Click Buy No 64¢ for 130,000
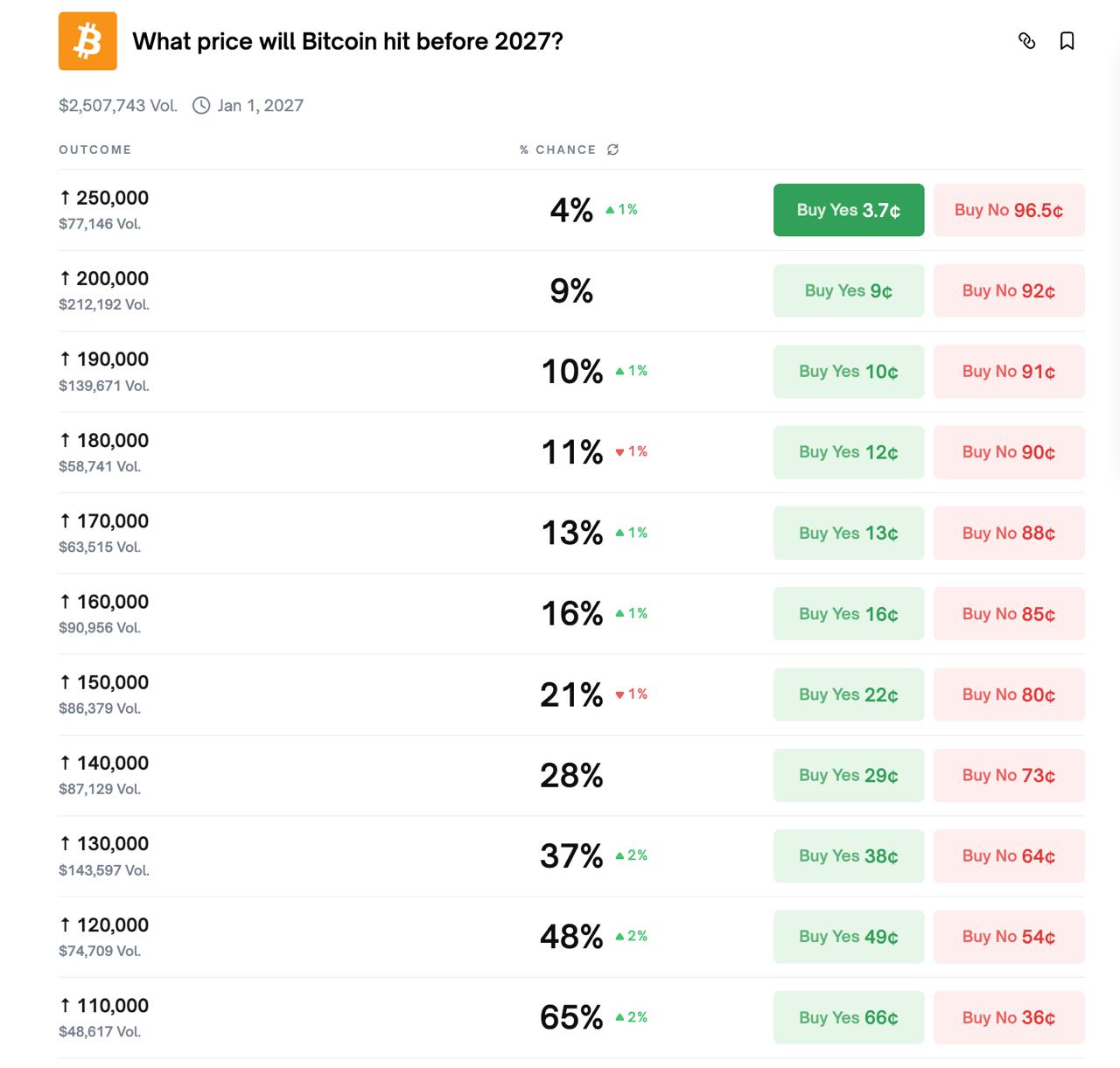The width and height of the screenshot is (1120, 1068). (x=1008, y=856)
